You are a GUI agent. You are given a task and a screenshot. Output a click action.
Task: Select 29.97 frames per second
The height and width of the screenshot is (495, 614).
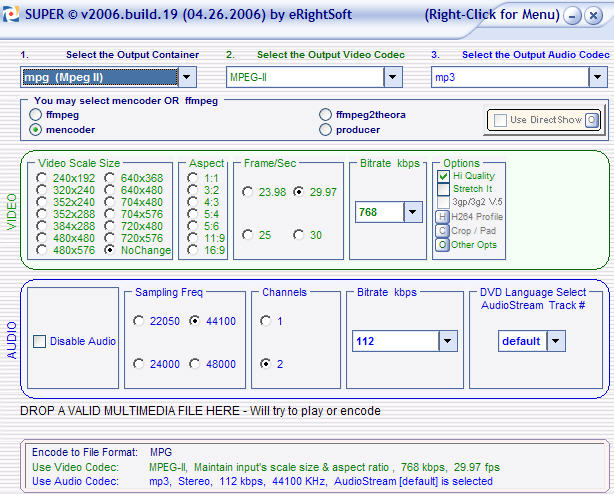[x=299, y=192]
